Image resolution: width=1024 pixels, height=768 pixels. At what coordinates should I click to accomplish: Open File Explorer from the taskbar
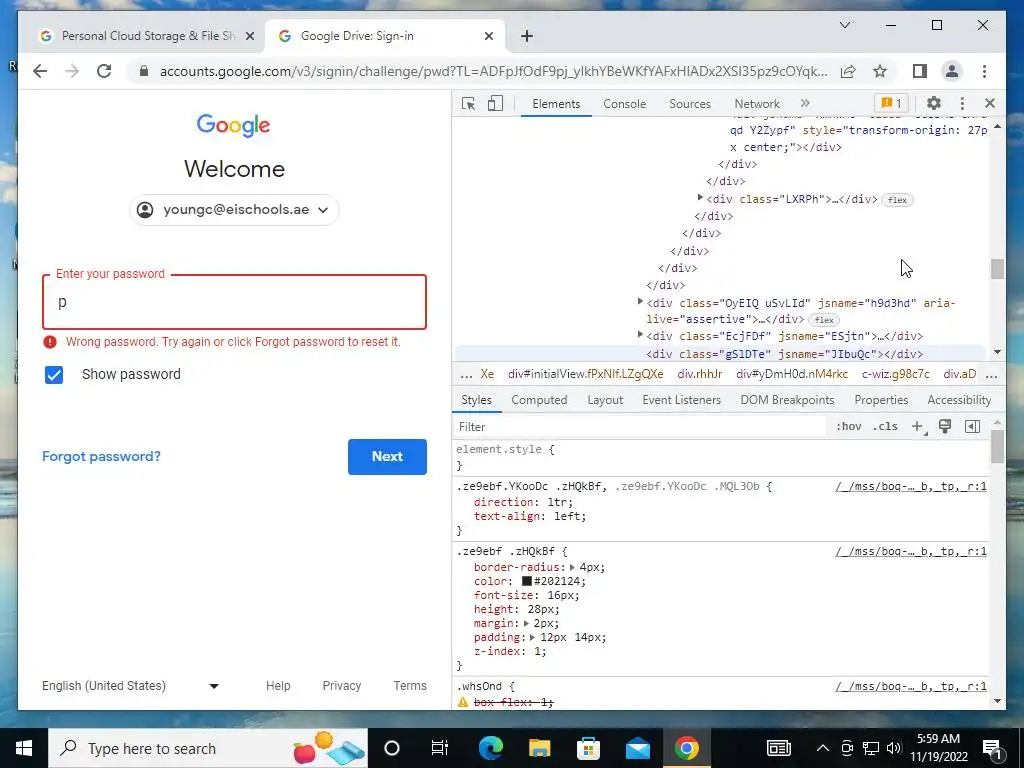[x=539, y=748]
